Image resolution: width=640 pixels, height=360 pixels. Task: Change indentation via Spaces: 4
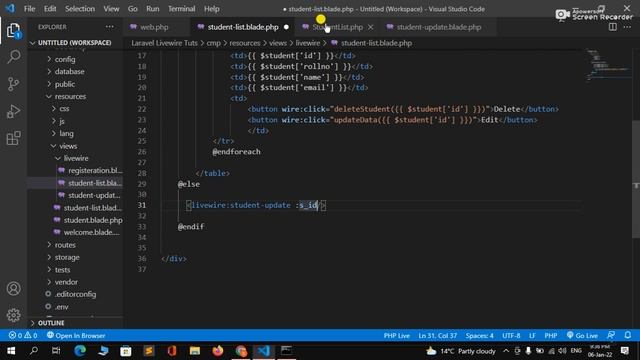pos(480,336)
